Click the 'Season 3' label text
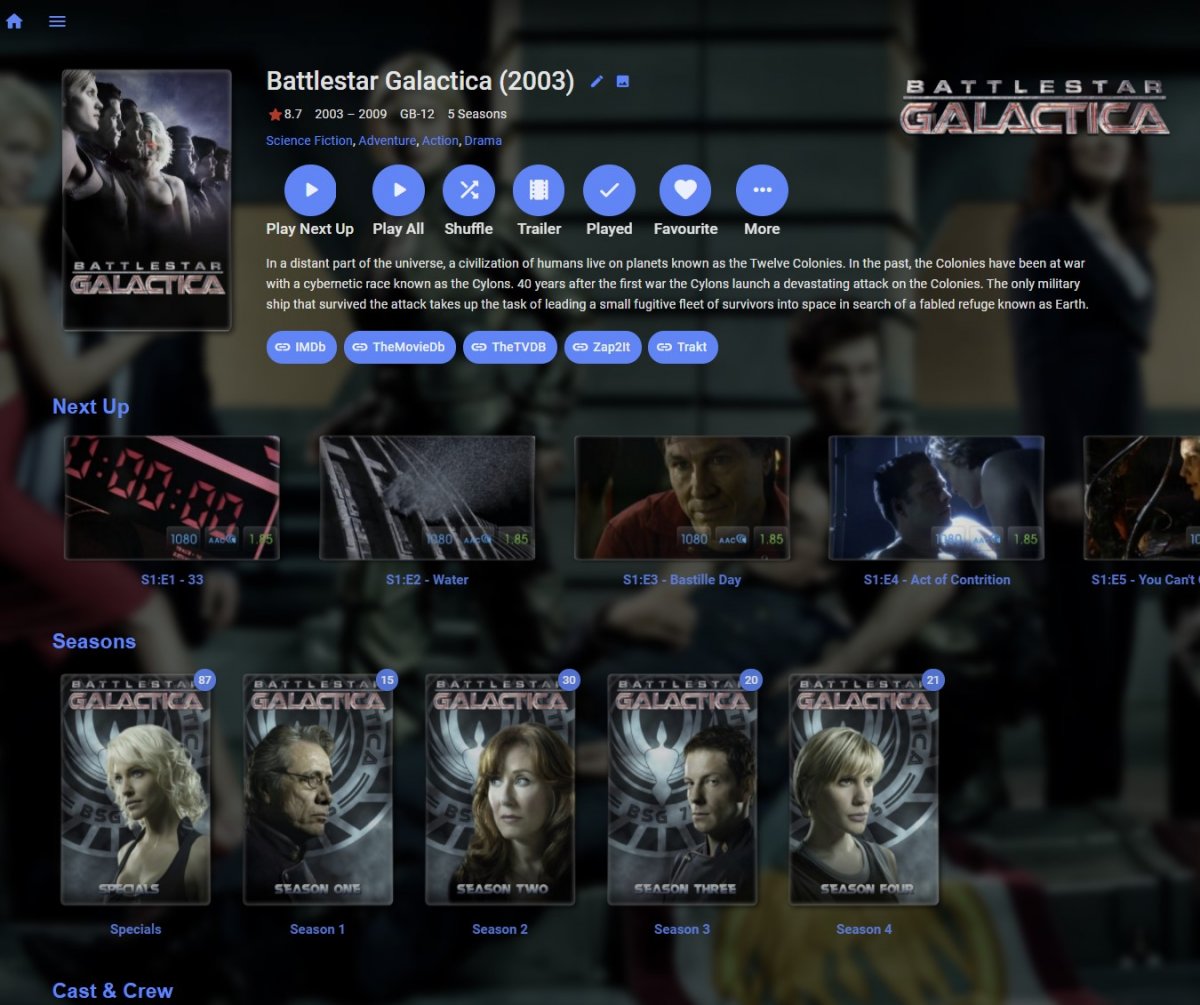The image size is (1200, 1005). click(682, 930)
